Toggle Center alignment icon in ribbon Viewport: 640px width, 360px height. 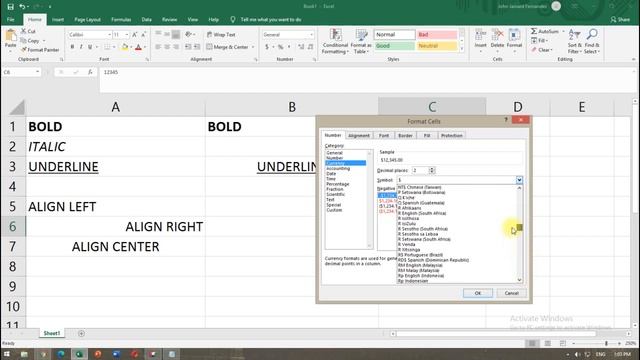(167, 47)
